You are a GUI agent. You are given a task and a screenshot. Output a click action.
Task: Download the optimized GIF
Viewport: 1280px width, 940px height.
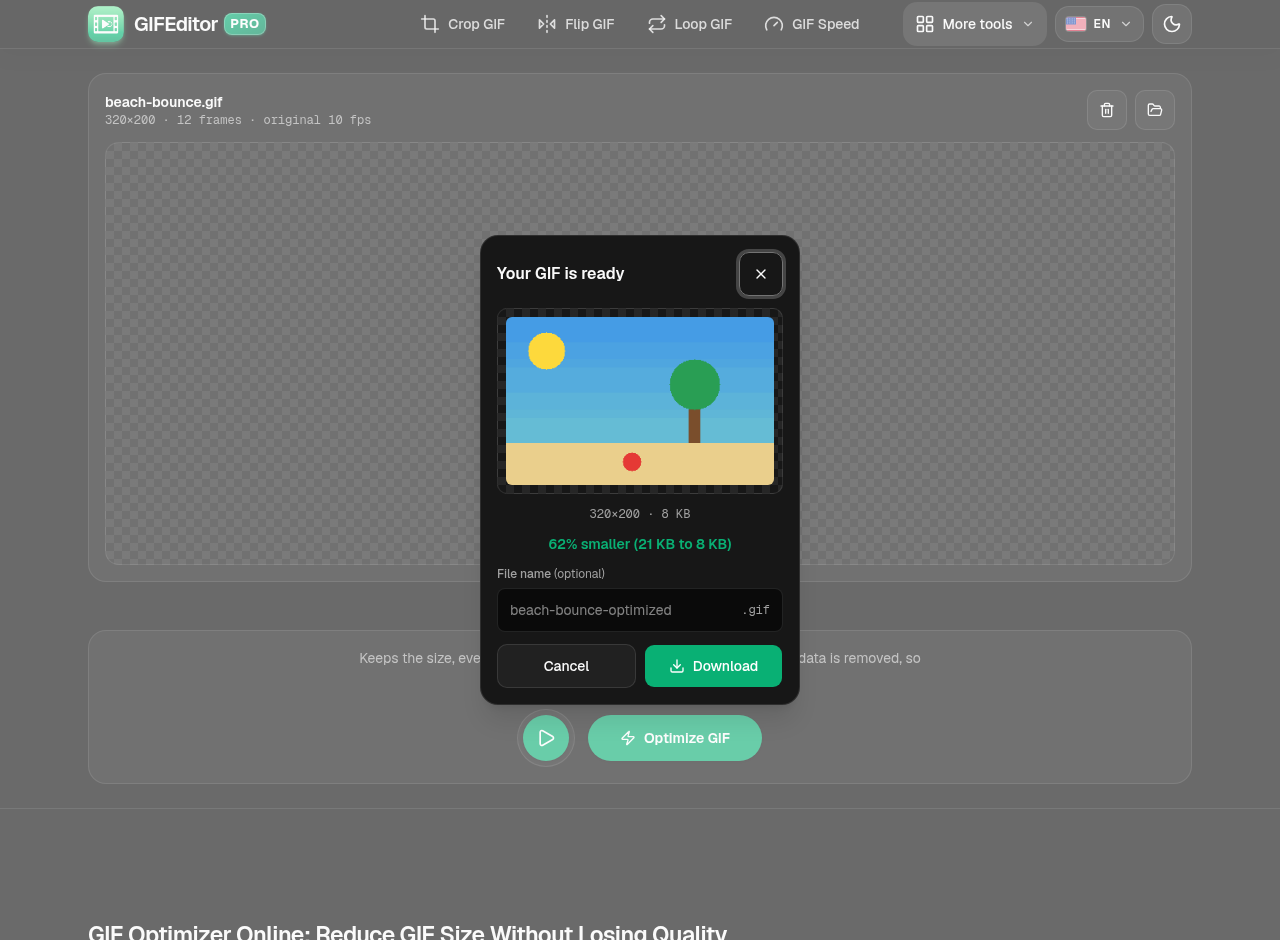pyautogui.click(x=714, y=666)
